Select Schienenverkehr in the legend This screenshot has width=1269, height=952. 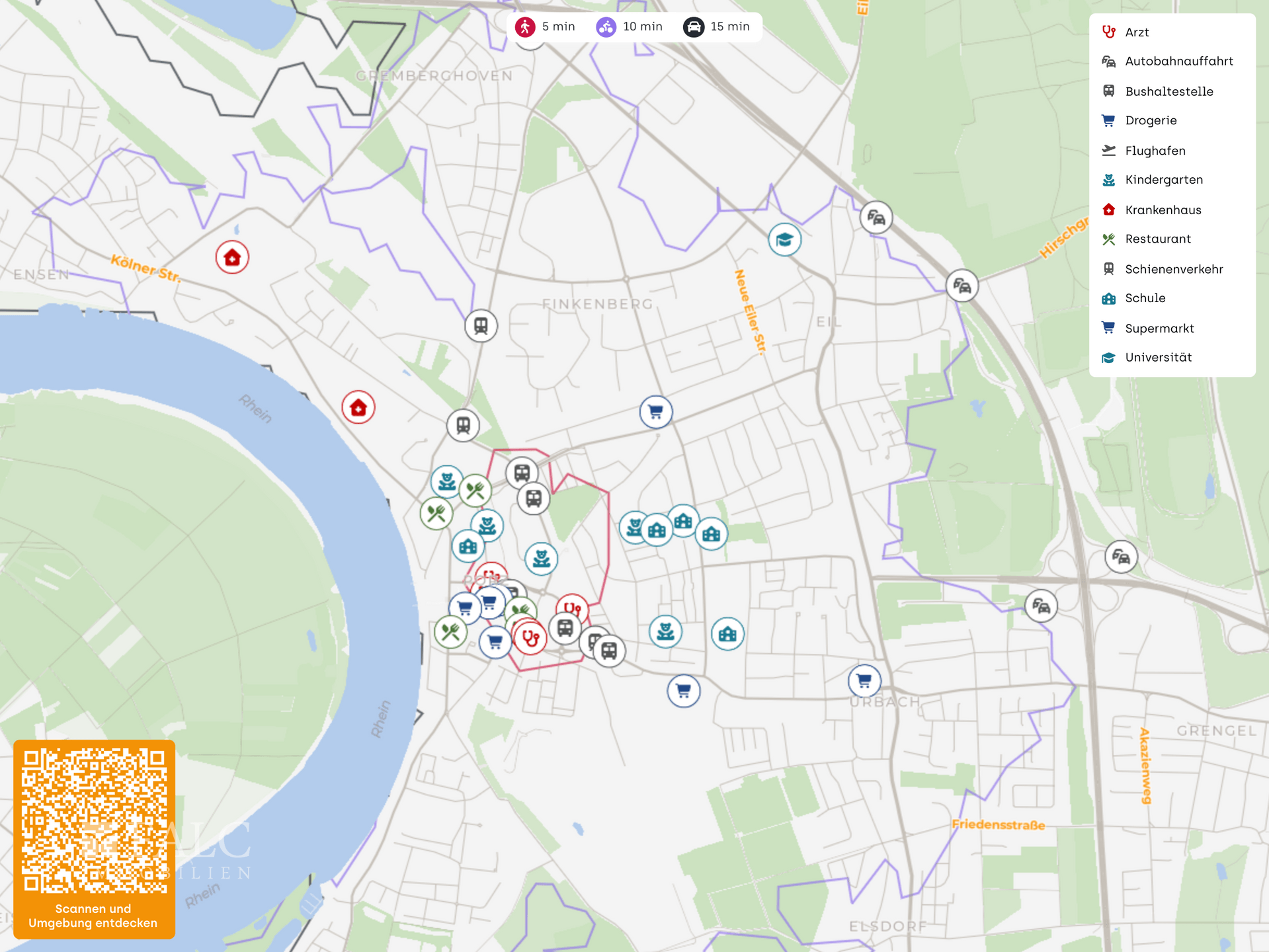tap(1174, 269)
